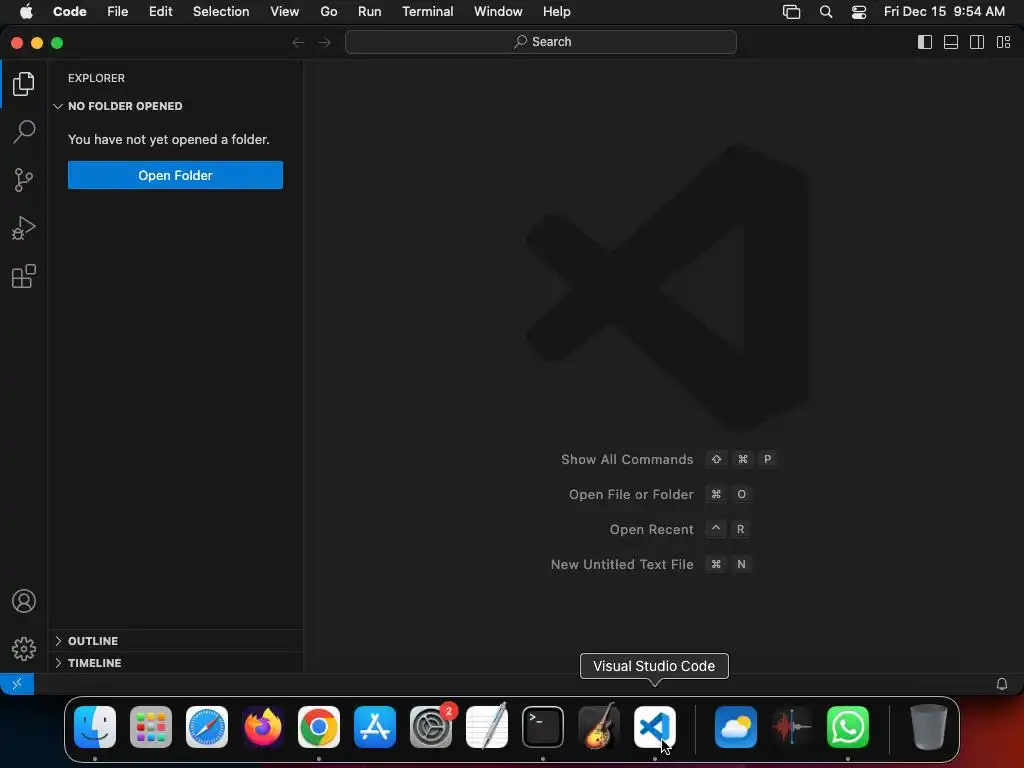The height and width of the screenshot is (768, 1024).
Task: Open the Source Control view
Action: point(24,180)
